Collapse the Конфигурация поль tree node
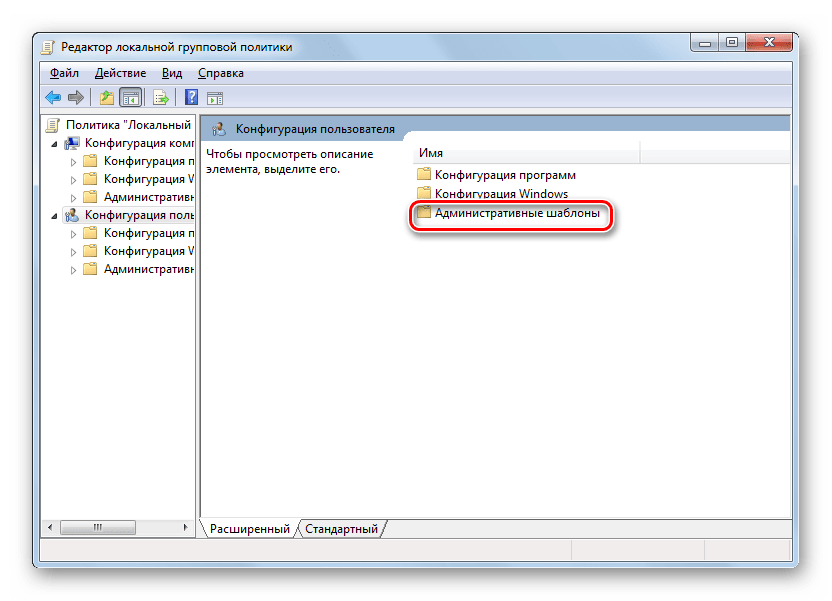Screen dimensions: 832x601 [55, 216]
